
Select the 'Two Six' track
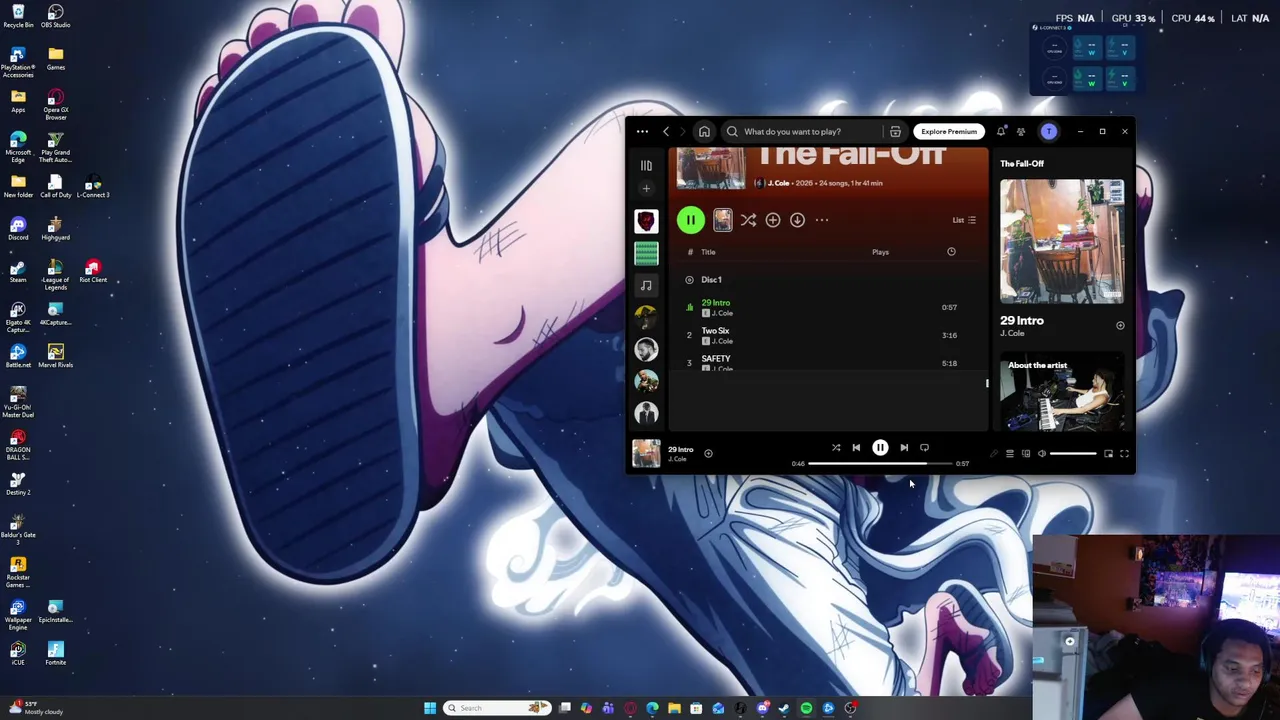[x=828, y=335]
